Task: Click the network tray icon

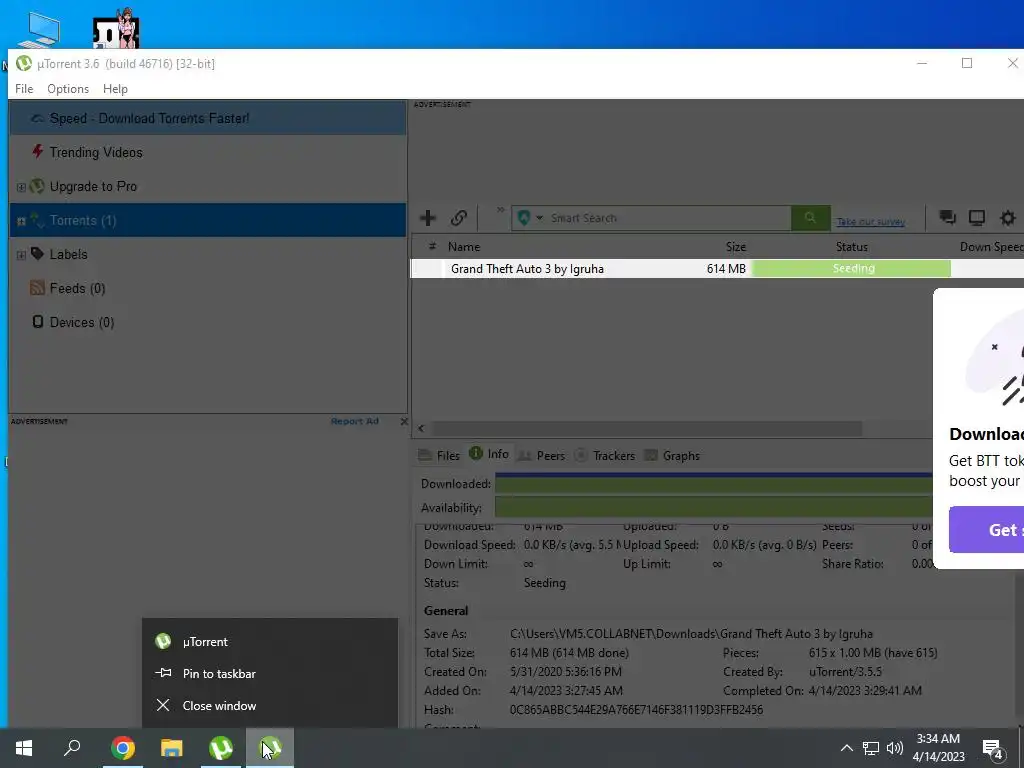Action: 871,748
